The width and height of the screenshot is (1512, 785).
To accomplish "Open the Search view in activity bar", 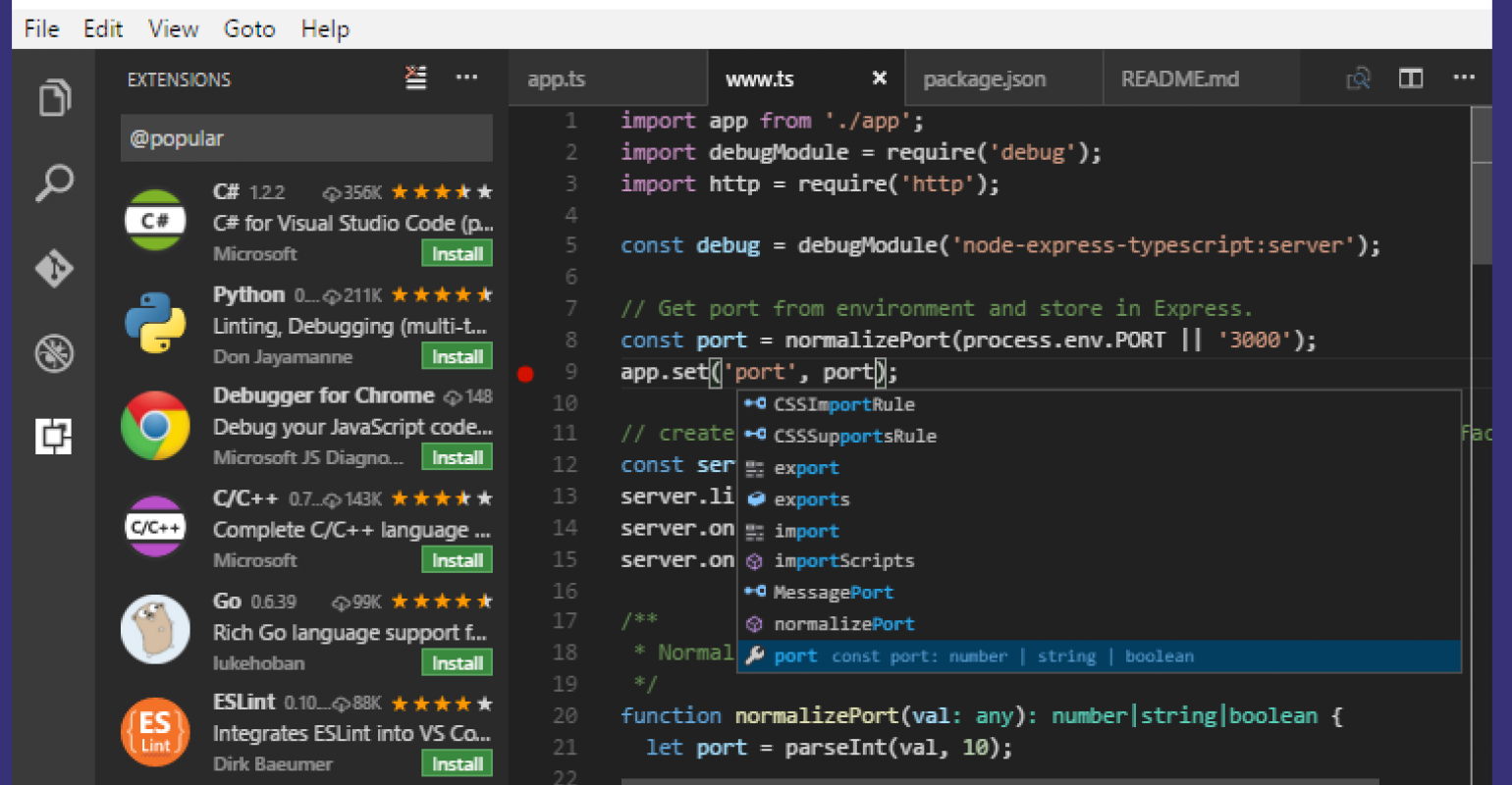I will point(55,183).
